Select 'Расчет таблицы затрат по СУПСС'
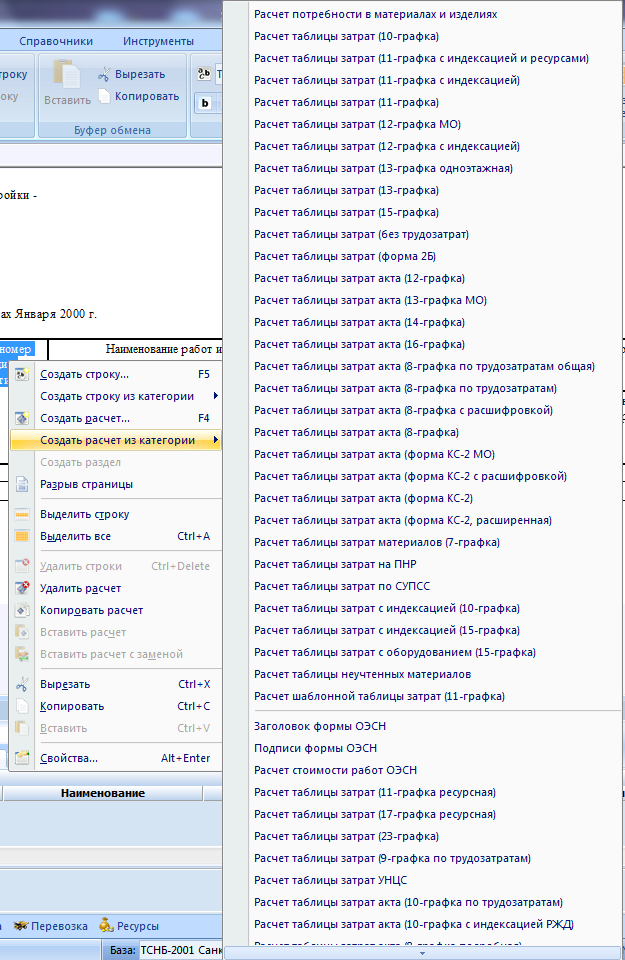This screenshot has width=625, height=960. coord(342,587)
